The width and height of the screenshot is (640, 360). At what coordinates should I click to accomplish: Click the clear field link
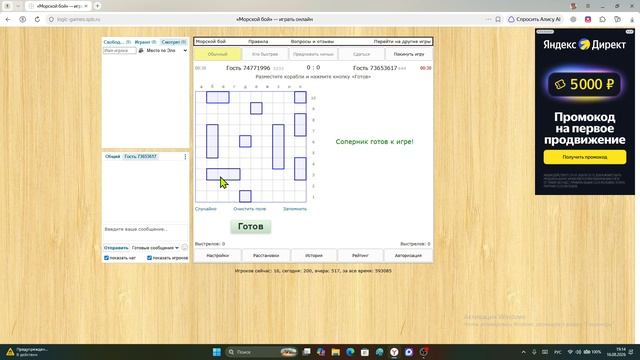pyautogui.click(x=249, y=209)
